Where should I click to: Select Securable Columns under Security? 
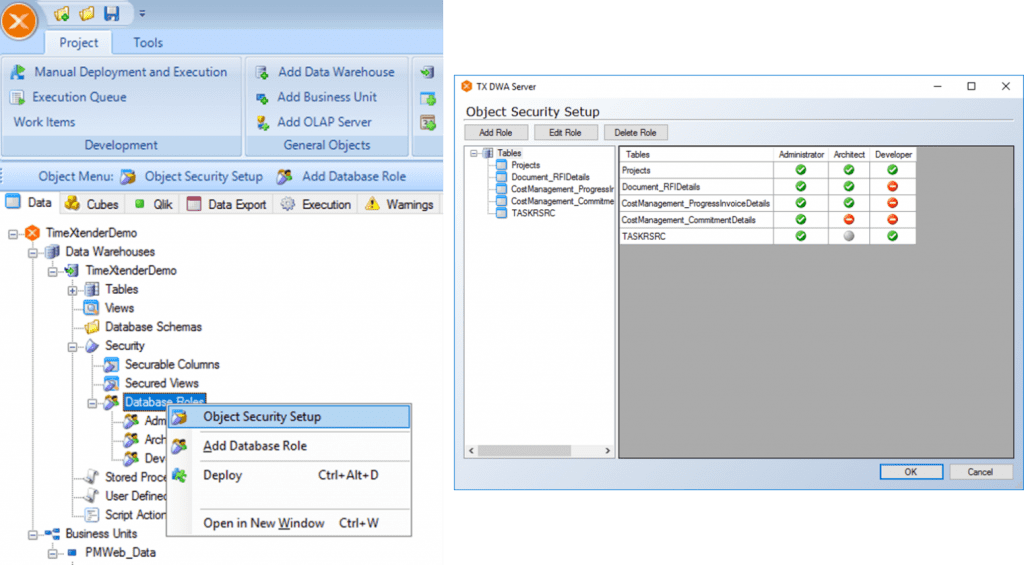[x=172, y=364]
